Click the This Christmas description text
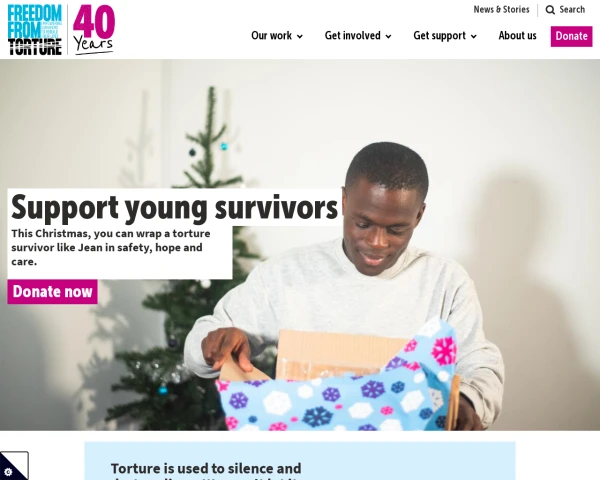This screenshot has height=480, width=600. pyautogui.click(x=111, y=248)
